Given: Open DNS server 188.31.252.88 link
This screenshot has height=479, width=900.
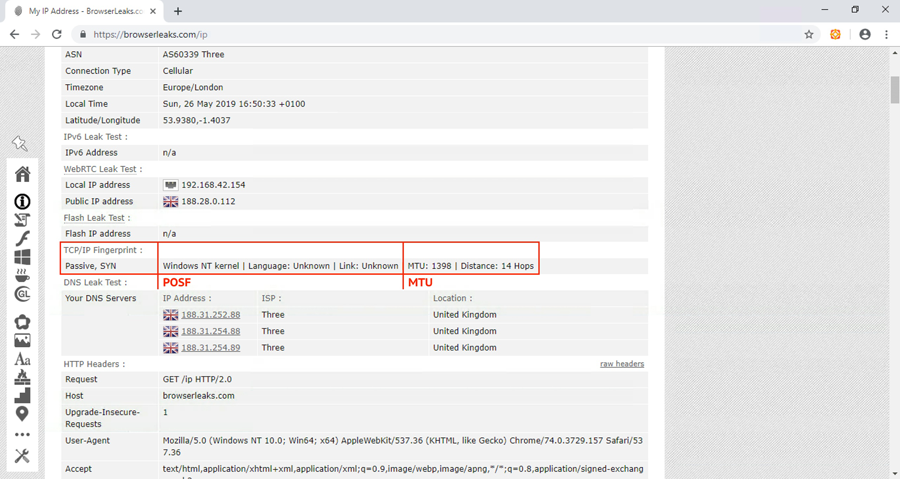Looking at the screenshot, I should (211, 314).
